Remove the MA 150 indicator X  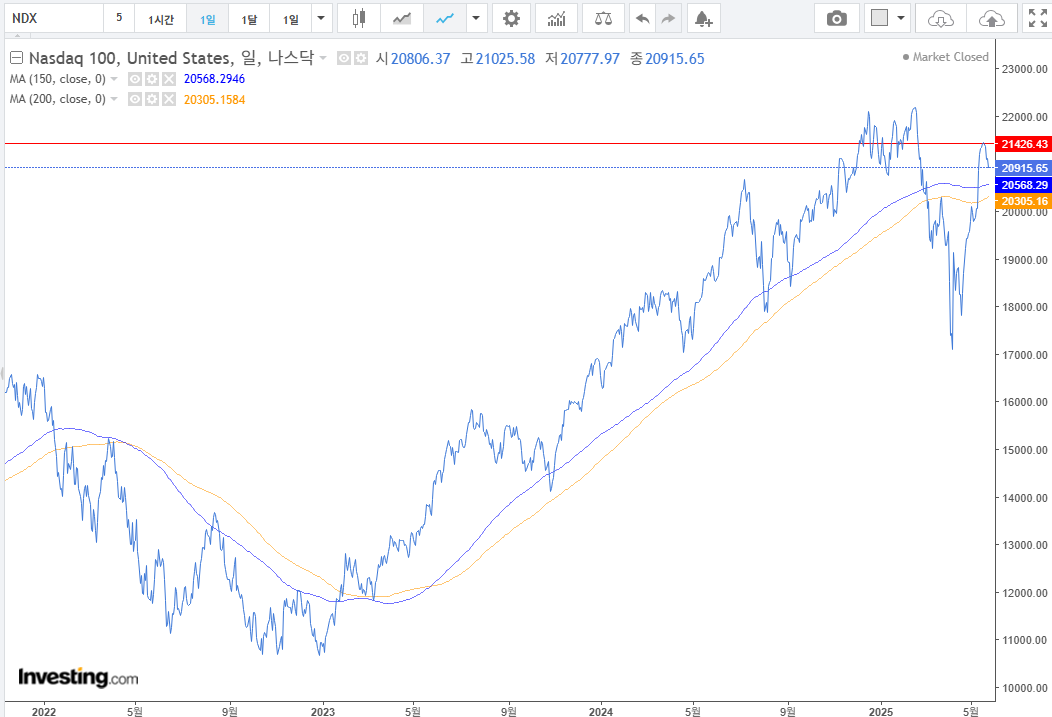(169, 79)
